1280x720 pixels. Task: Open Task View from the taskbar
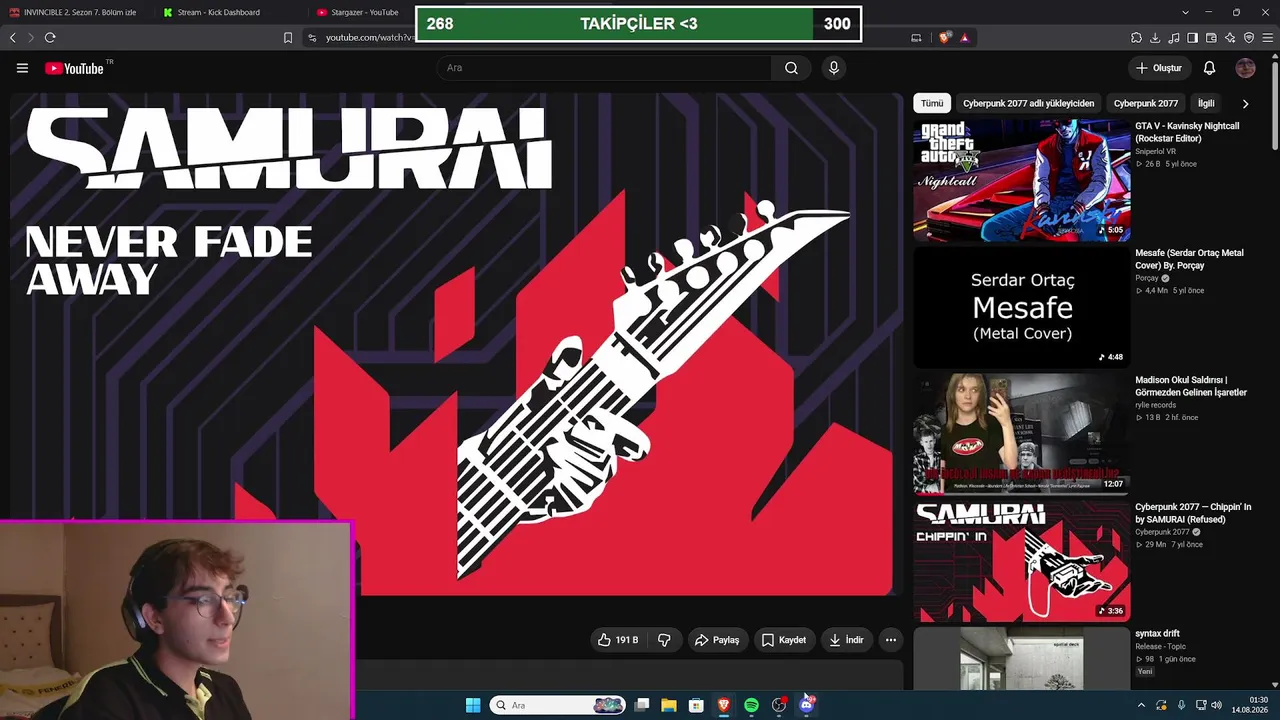tap(642, 705)
